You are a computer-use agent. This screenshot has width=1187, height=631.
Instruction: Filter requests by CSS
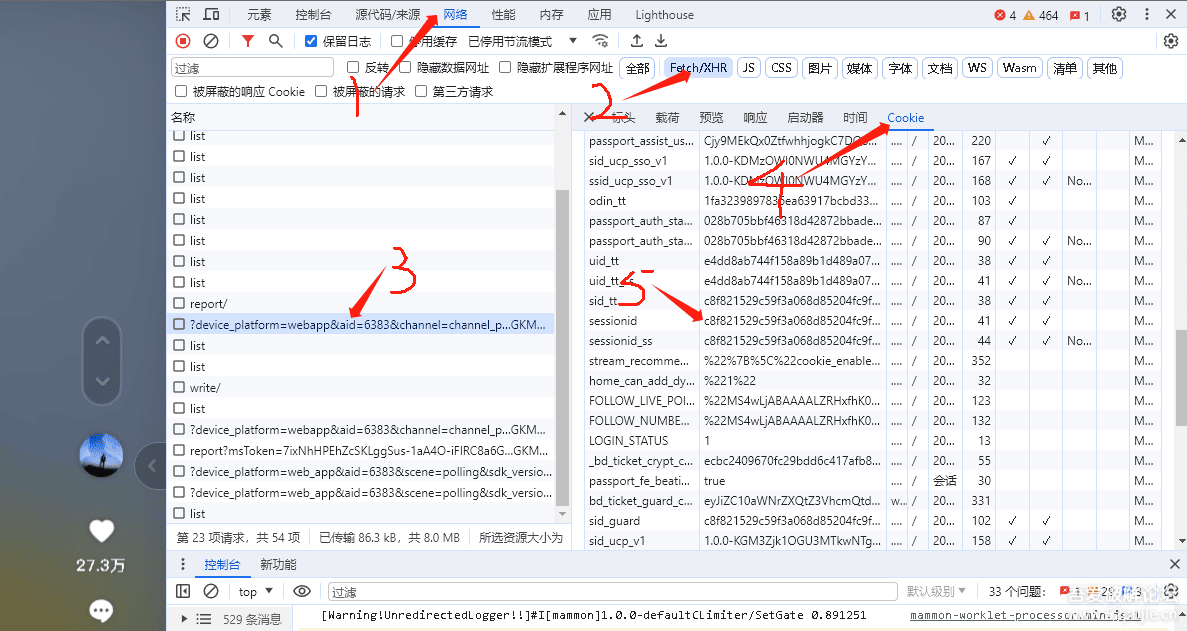(x=781, y=68)
